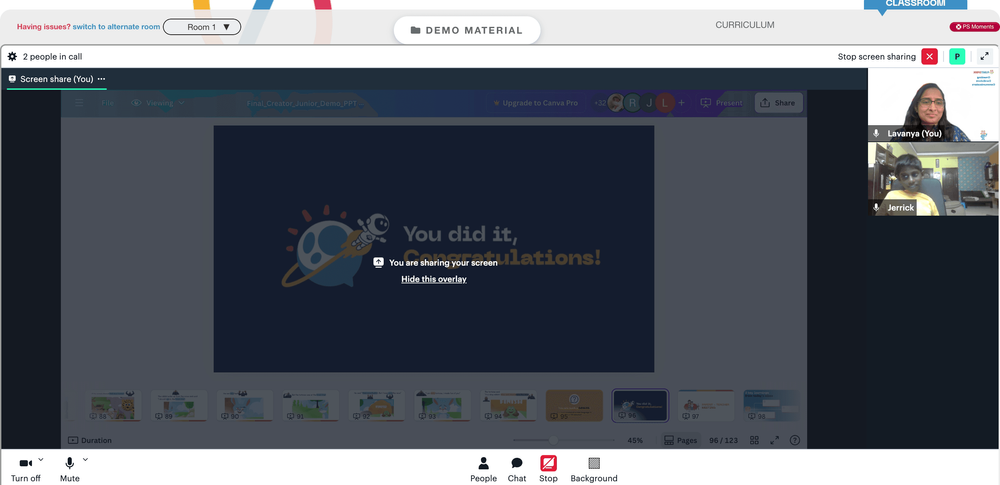Select Lavanya (You) video tile
The width and height of the screenshot is (1000, 485).
coord(933,105)
